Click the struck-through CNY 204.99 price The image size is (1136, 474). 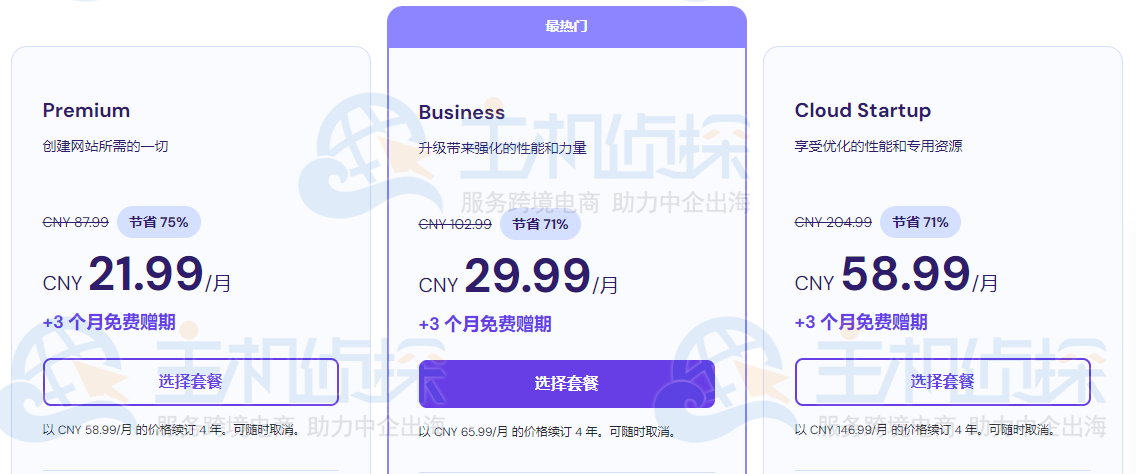click(x=833, y=223)
